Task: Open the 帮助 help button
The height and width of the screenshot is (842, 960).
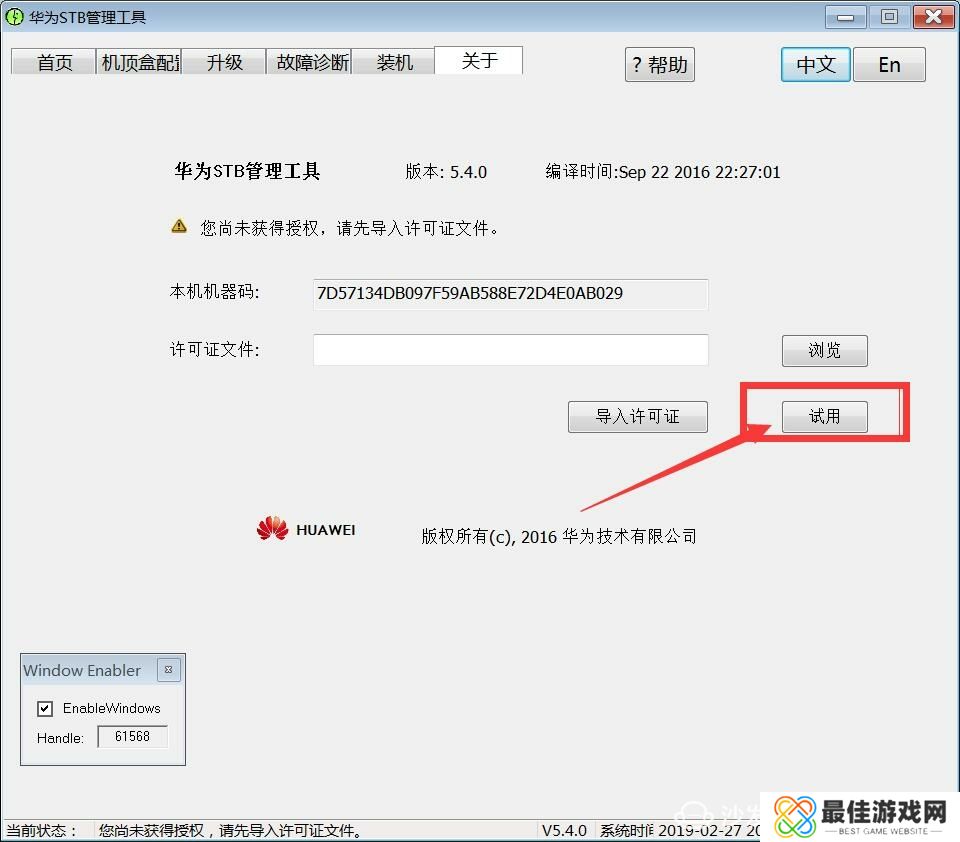Action: point(660,65)
